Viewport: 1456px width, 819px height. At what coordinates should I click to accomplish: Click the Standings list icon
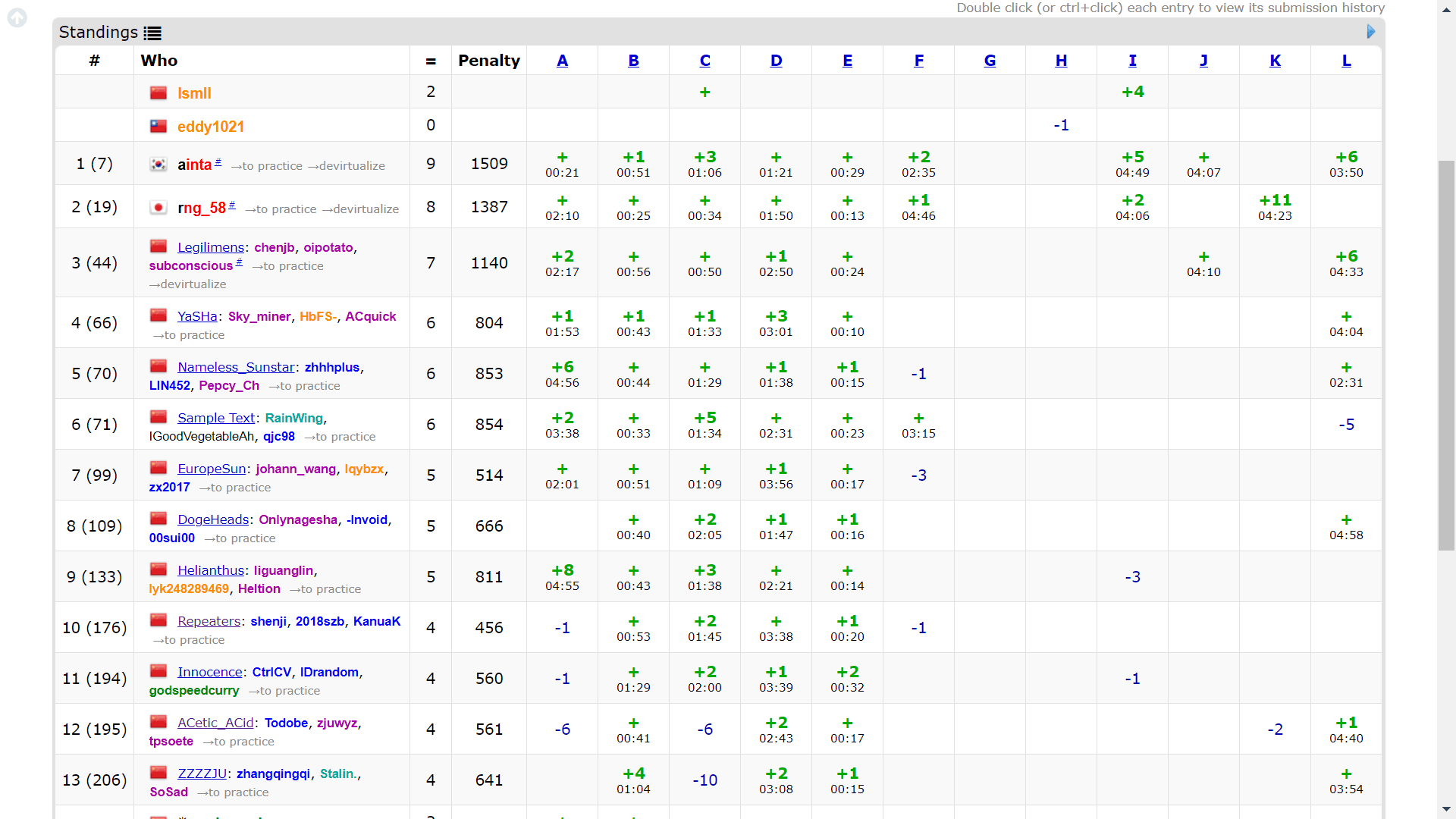click(152, 33)
